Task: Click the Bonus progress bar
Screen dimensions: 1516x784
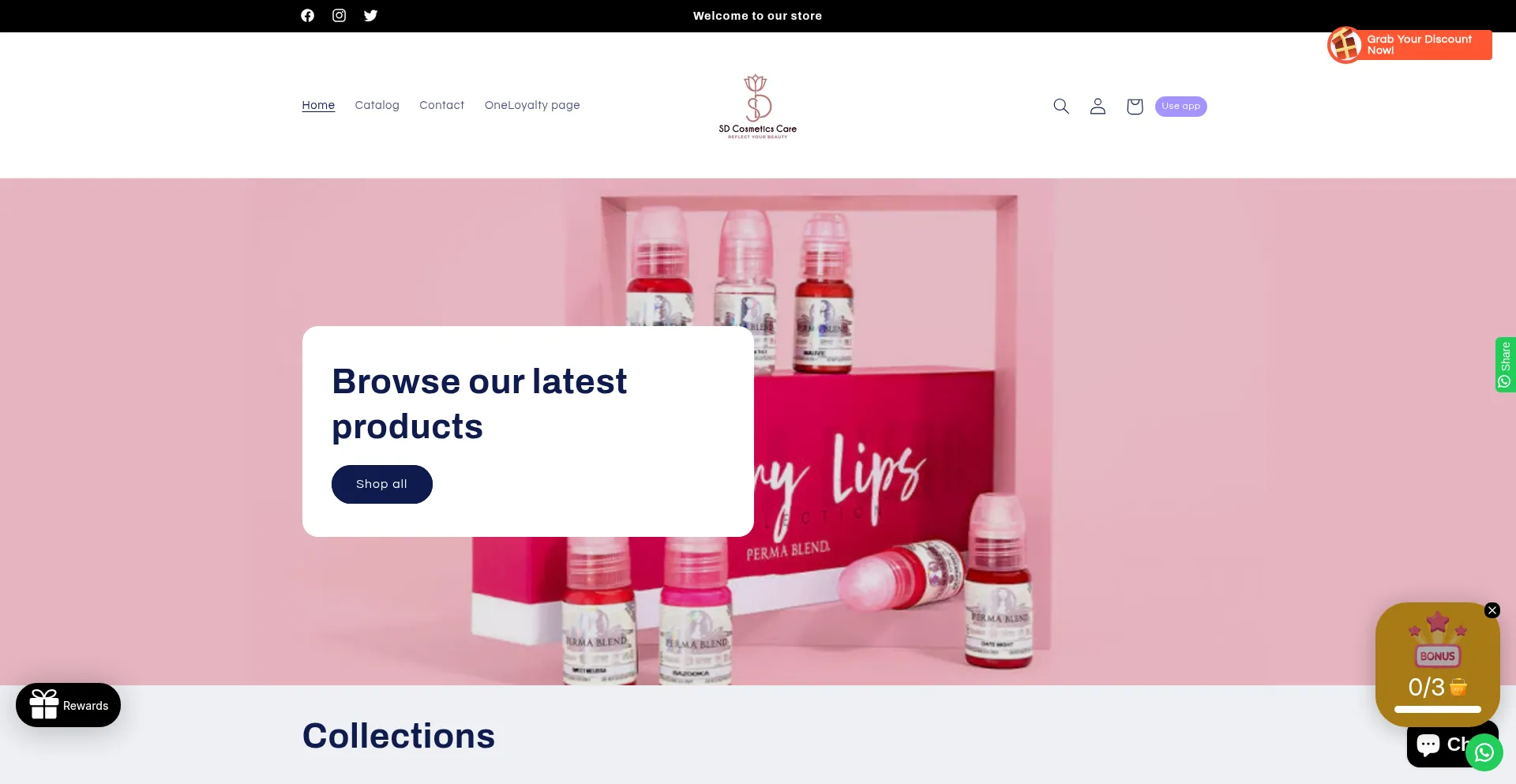Action: [x=1437, y=709]
